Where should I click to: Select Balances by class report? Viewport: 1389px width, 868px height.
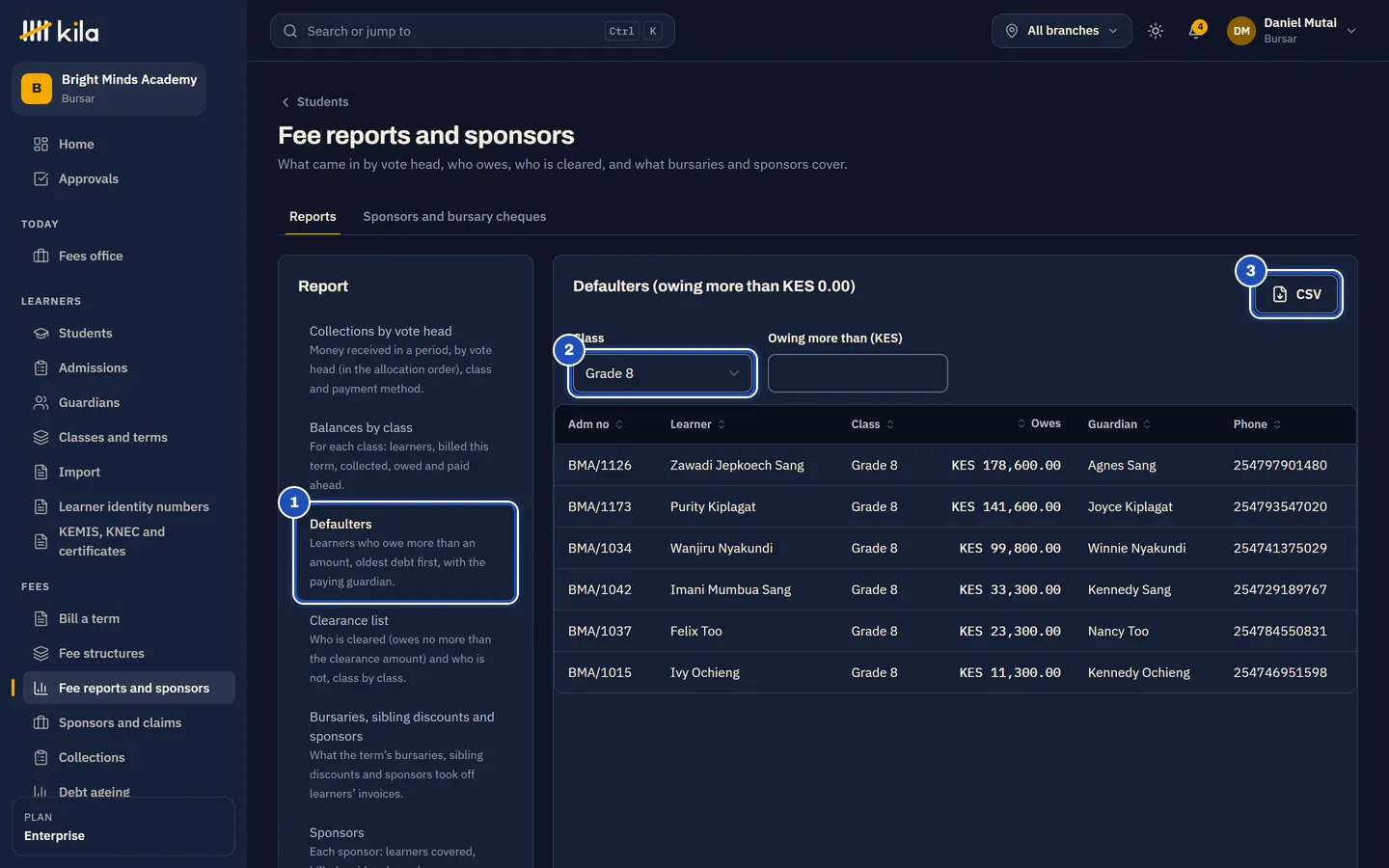[x=405, y=456]
